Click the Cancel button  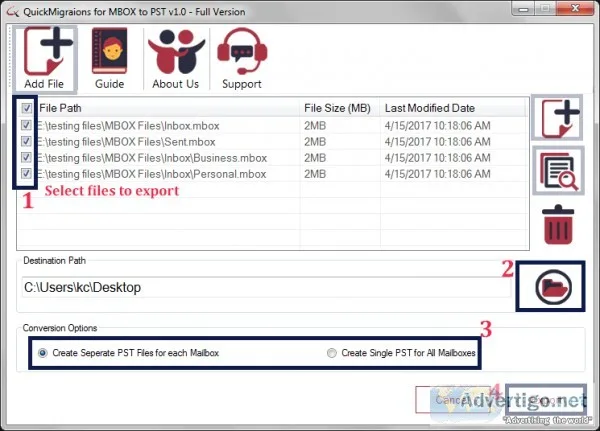click(453, 400)
